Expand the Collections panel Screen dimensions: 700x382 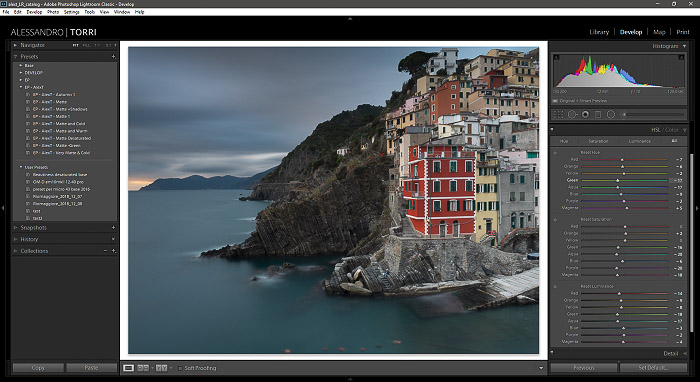(x=15, y=251)
